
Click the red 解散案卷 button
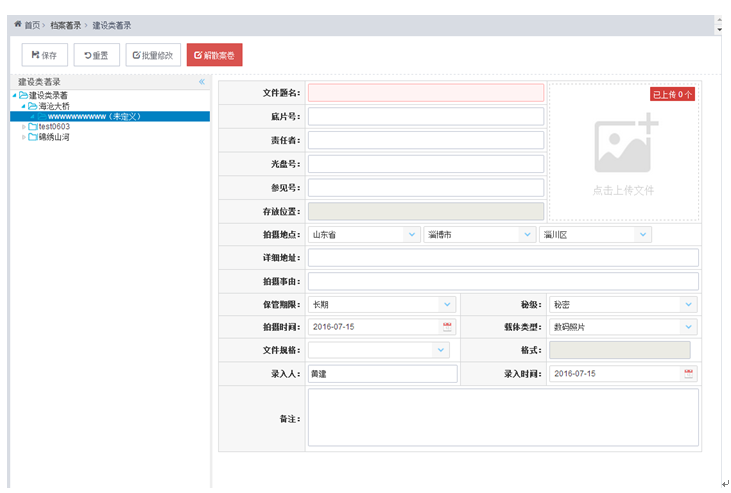click(214, 55)
